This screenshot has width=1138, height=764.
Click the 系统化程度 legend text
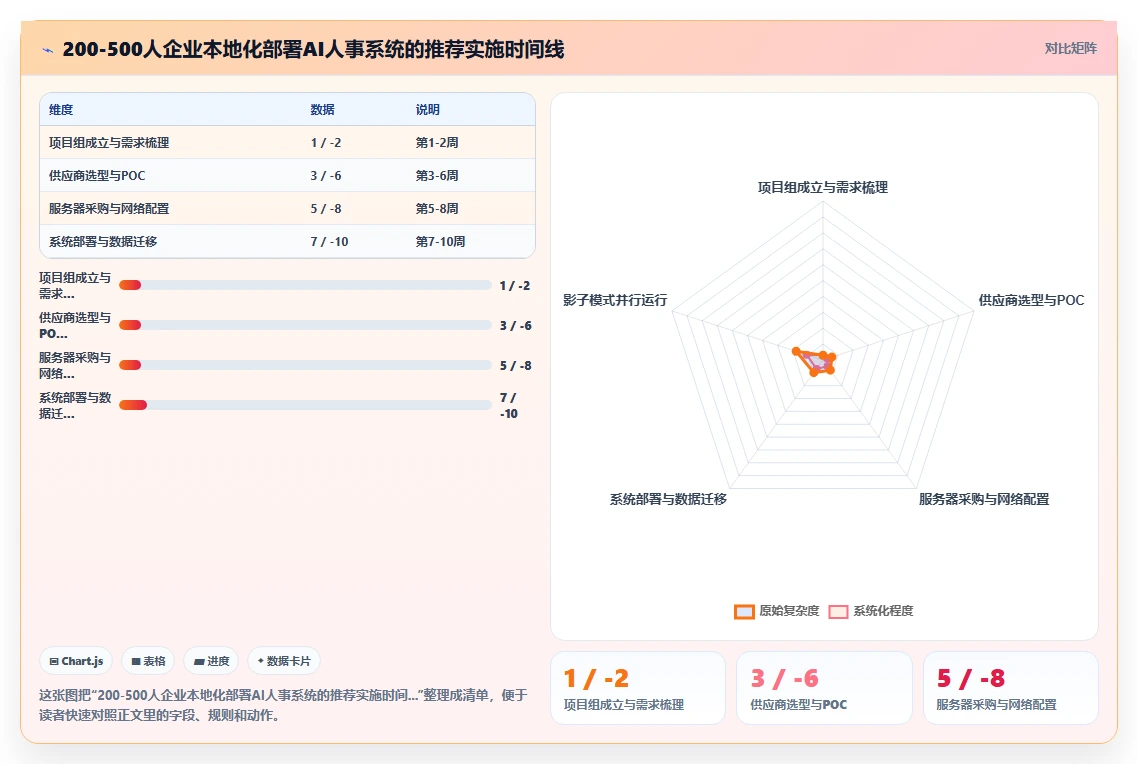[x=883, y=611]
